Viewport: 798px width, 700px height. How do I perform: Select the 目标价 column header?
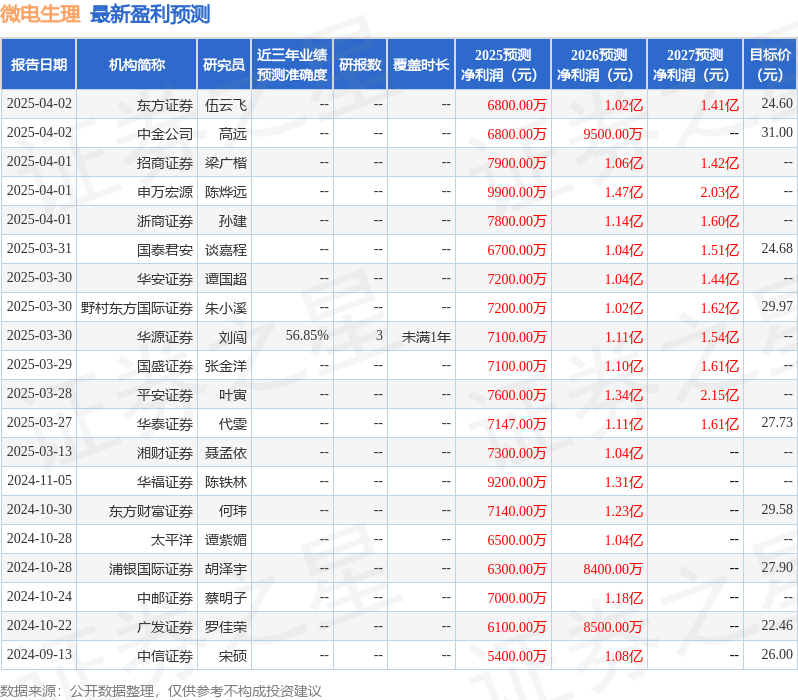click(x=770, y=65)
